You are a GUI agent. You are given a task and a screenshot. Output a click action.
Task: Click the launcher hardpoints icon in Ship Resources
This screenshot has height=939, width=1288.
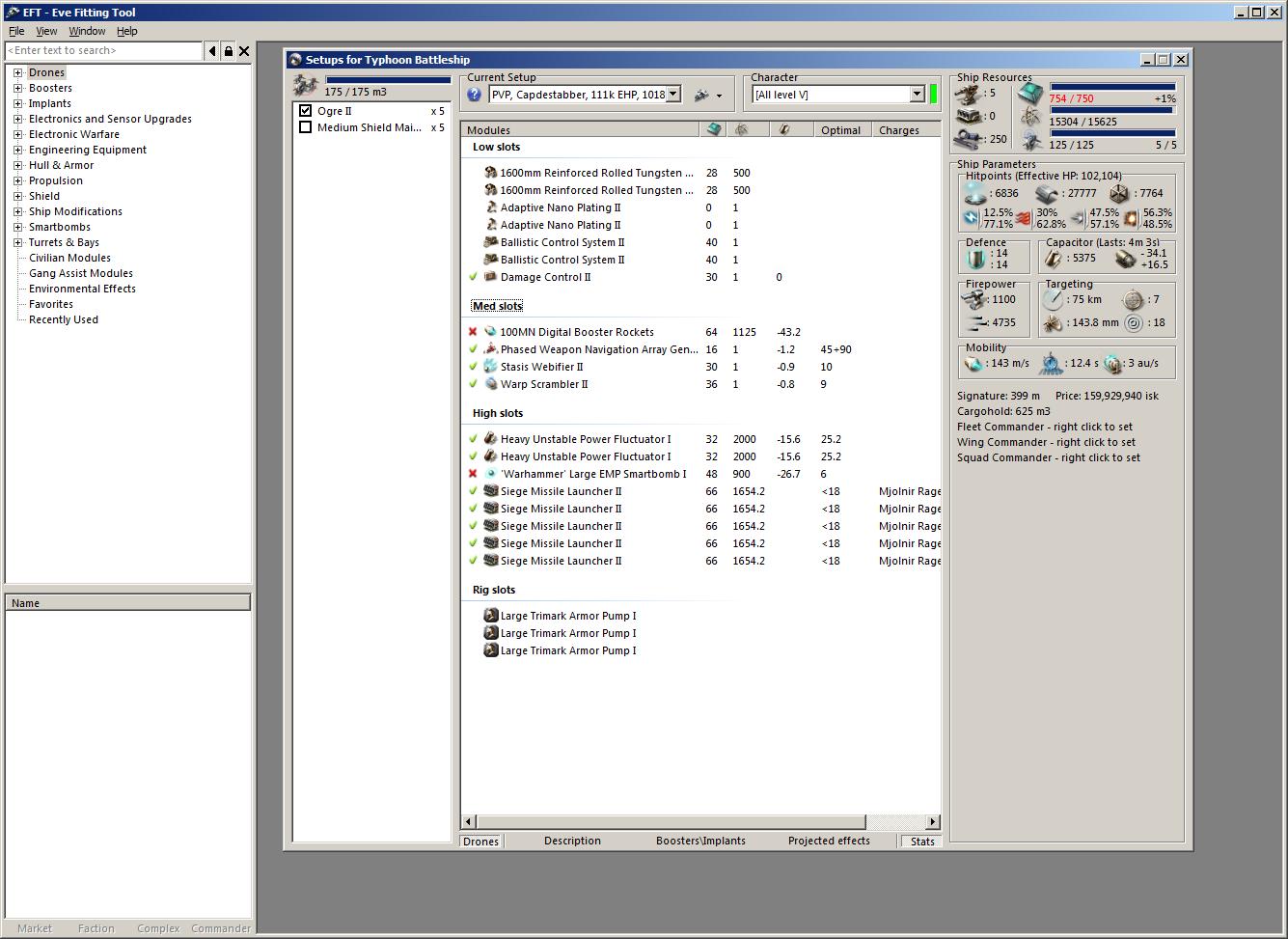(x=969, y=116)
